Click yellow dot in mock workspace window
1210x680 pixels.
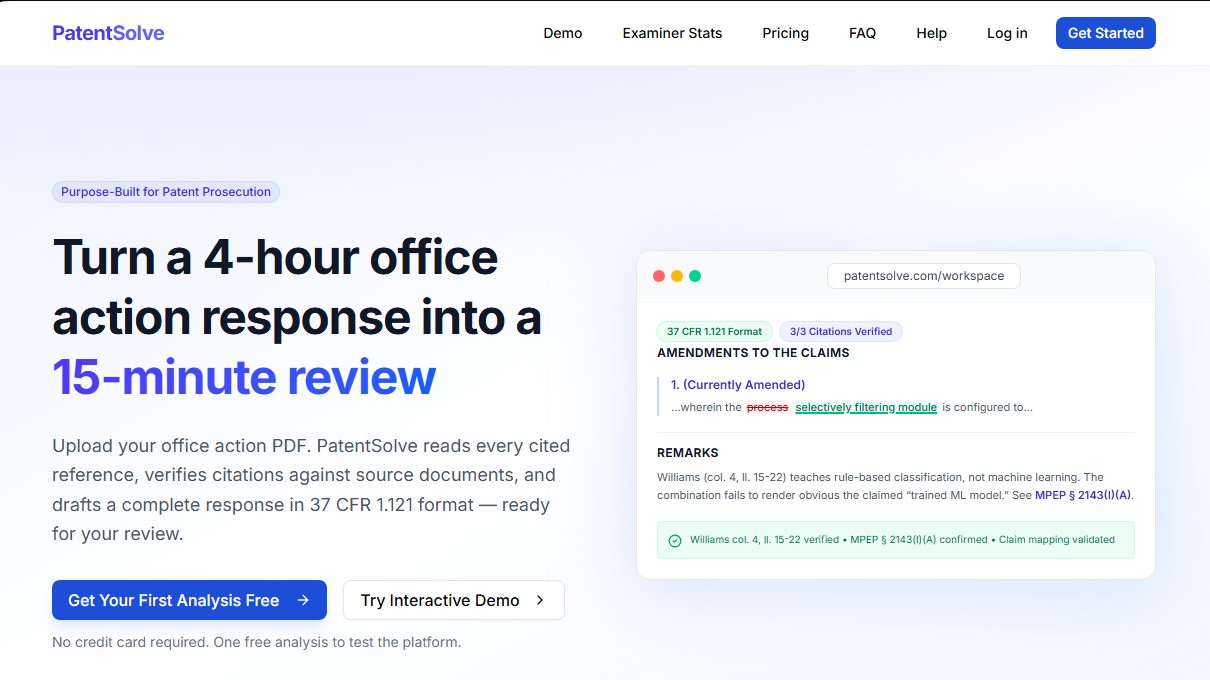(677, 276)
